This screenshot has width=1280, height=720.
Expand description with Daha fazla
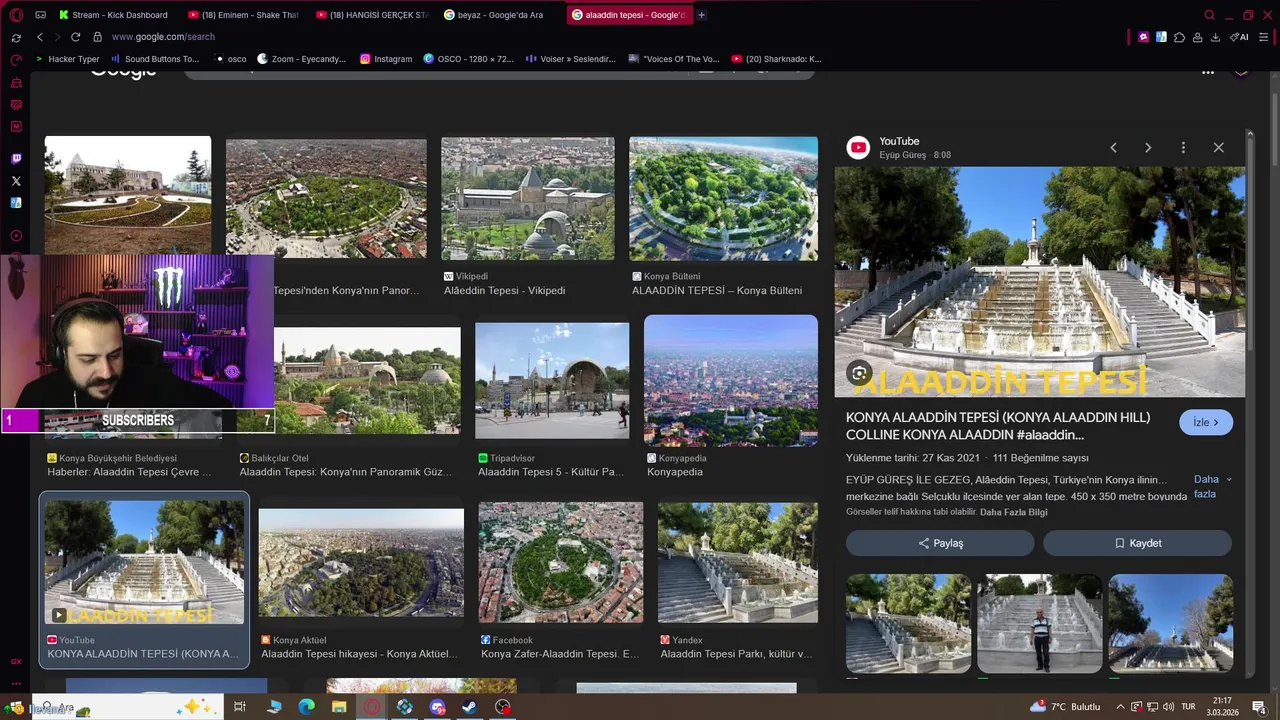1212,486
